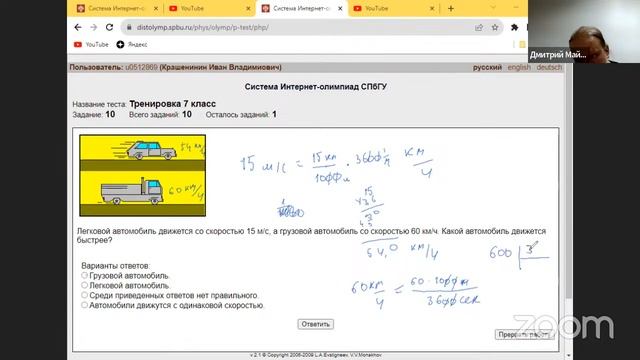
Task: Close the first Система Интернет-олимпиад tab
Action: 156,8
